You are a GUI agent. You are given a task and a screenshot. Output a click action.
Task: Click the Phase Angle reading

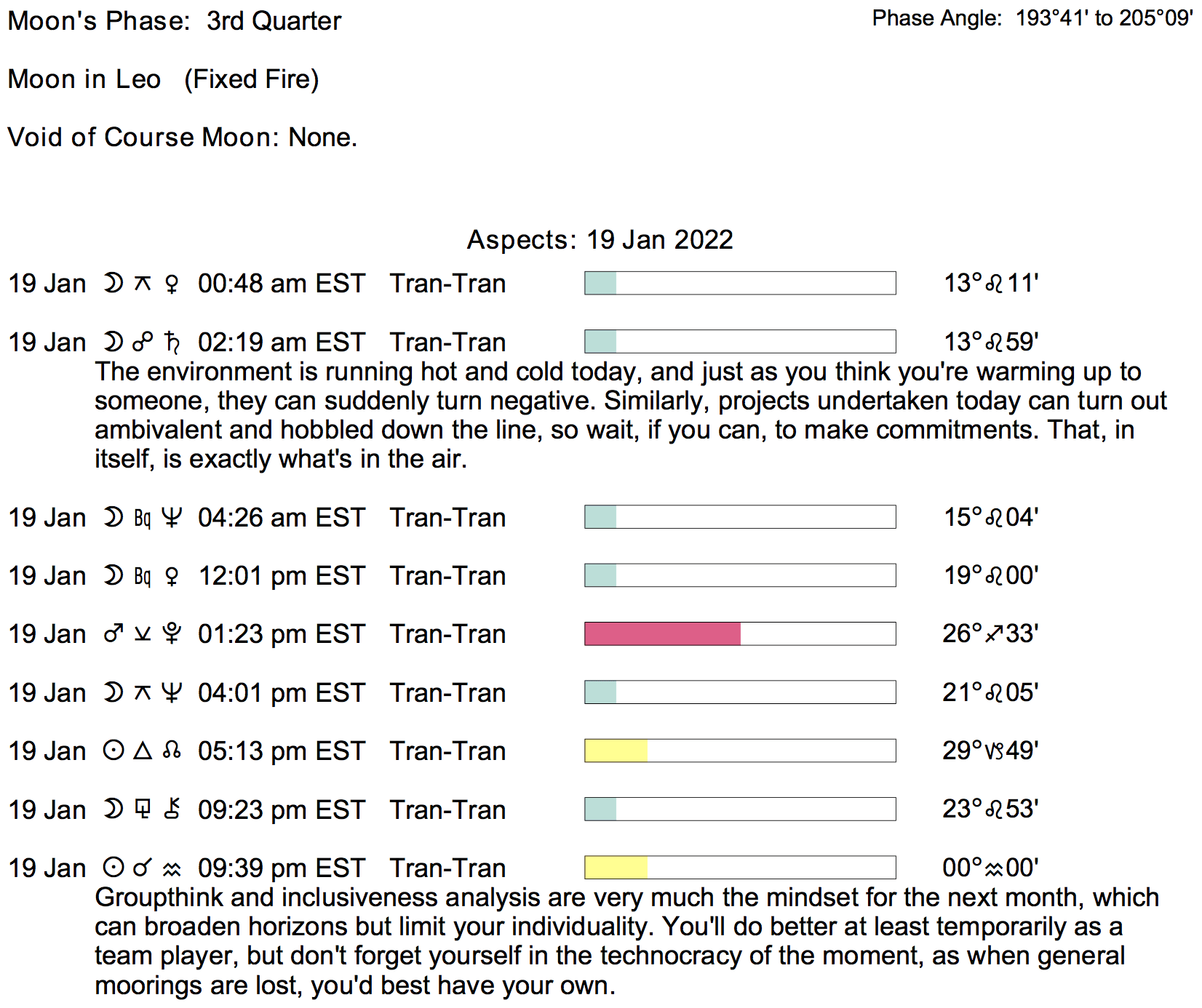[1032, 18]
